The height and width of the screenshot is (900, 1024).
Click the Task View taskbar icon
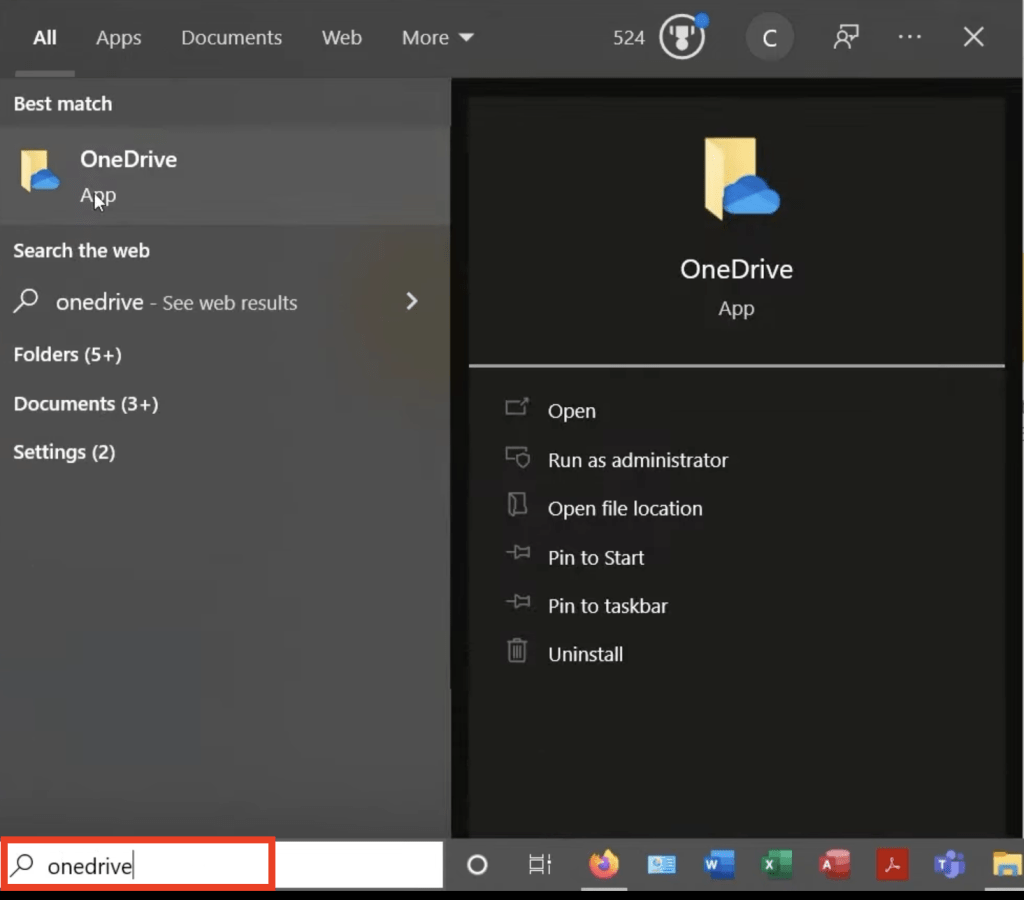(x=540, y=865)
